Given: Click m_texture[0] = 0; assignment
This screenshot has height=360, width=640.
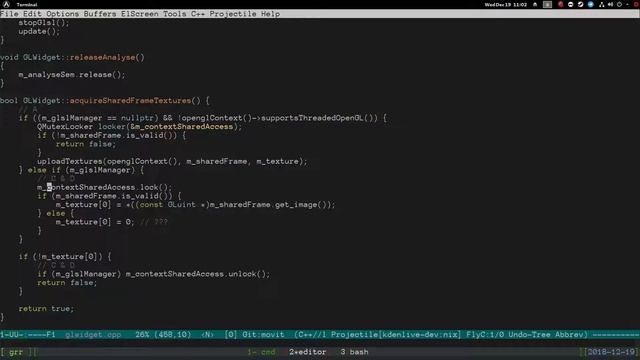Looking at the screenshot, I should click(95, 222).
